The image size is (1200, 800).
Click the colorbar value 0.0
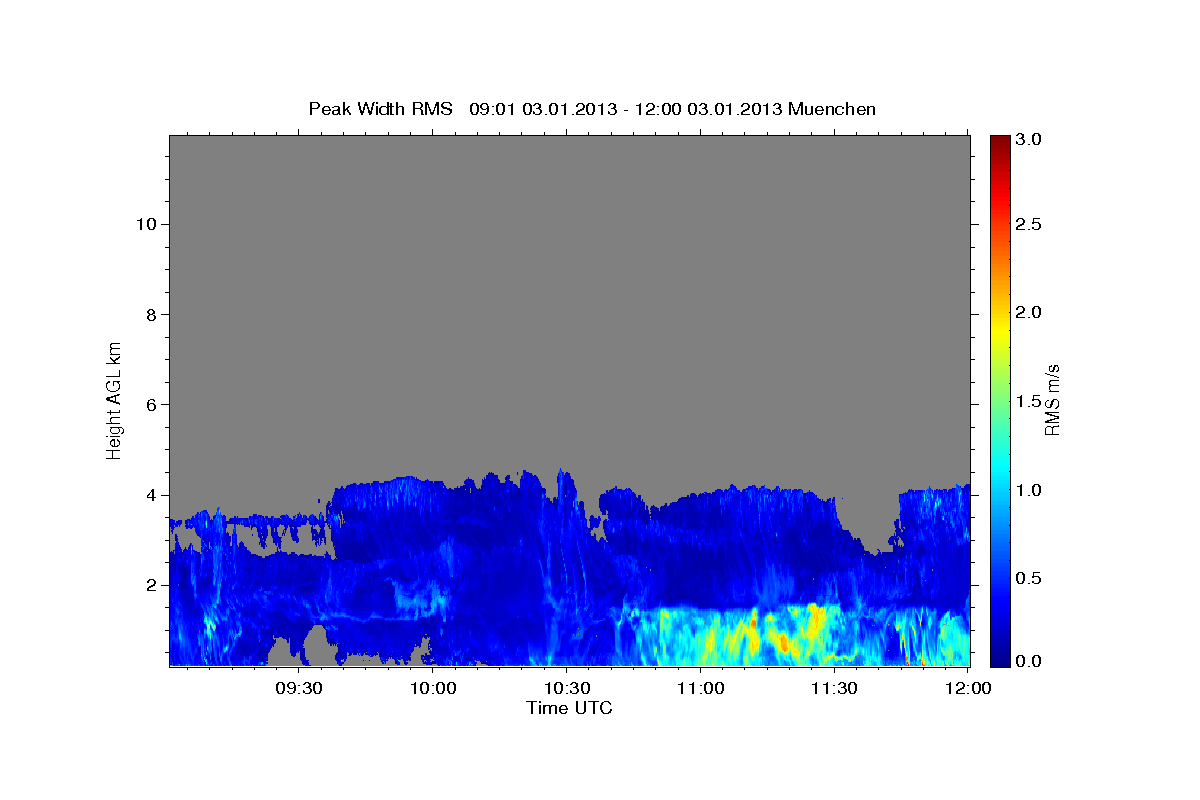click(x=1030, y=661)
